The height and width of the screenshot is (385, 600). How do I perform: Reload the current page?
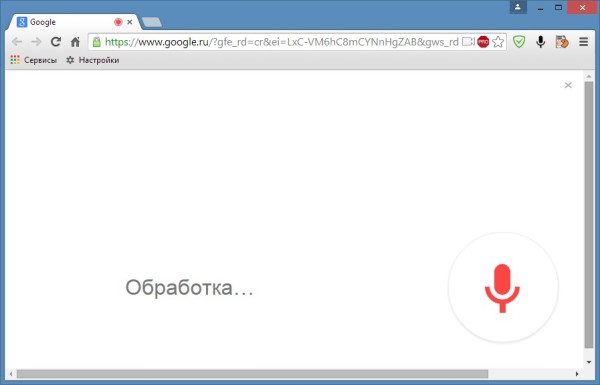coord(56,42)
